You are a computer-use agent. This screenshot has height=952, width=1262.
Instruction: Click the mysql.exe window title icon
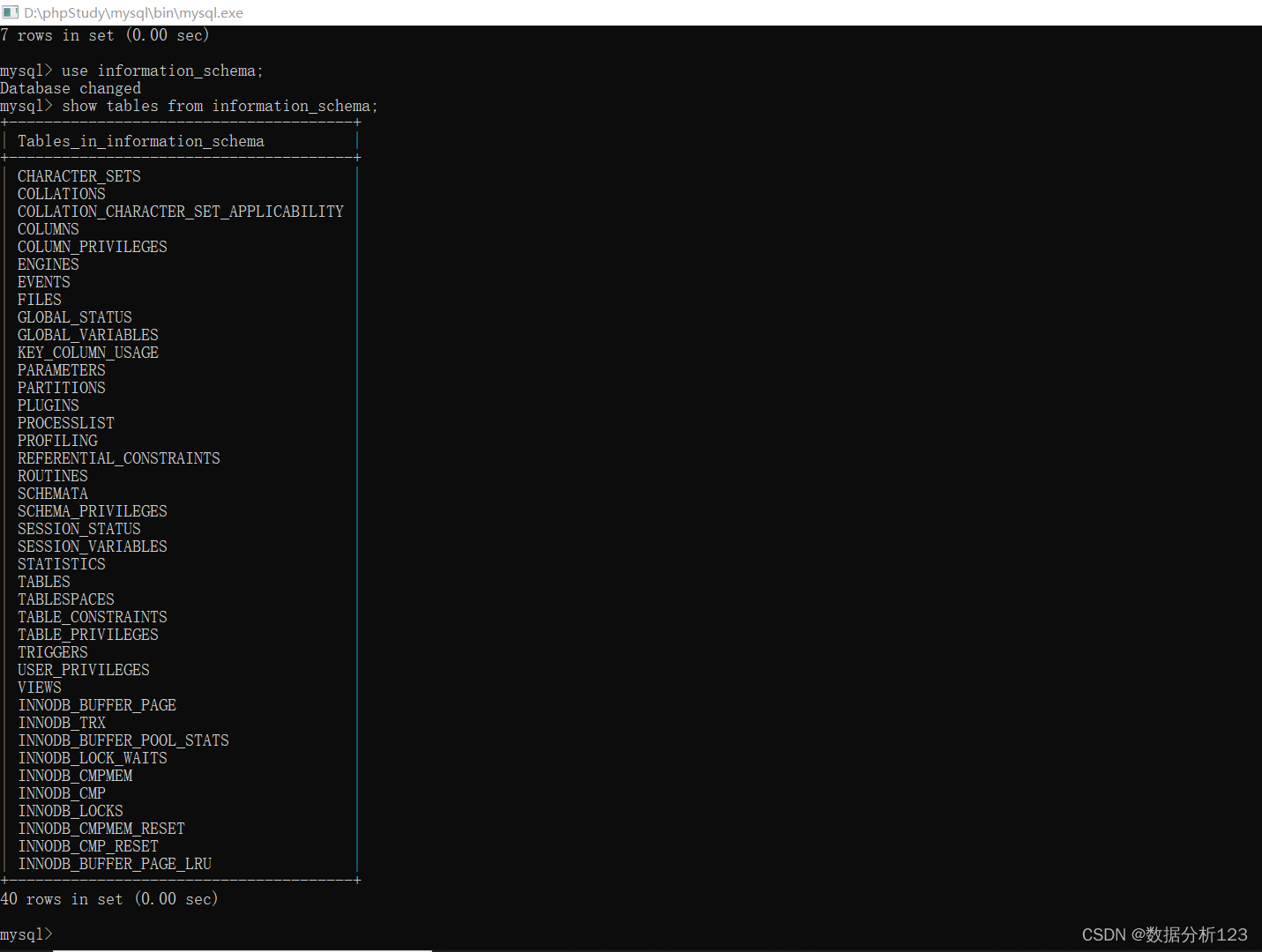(x=10, y=12)
